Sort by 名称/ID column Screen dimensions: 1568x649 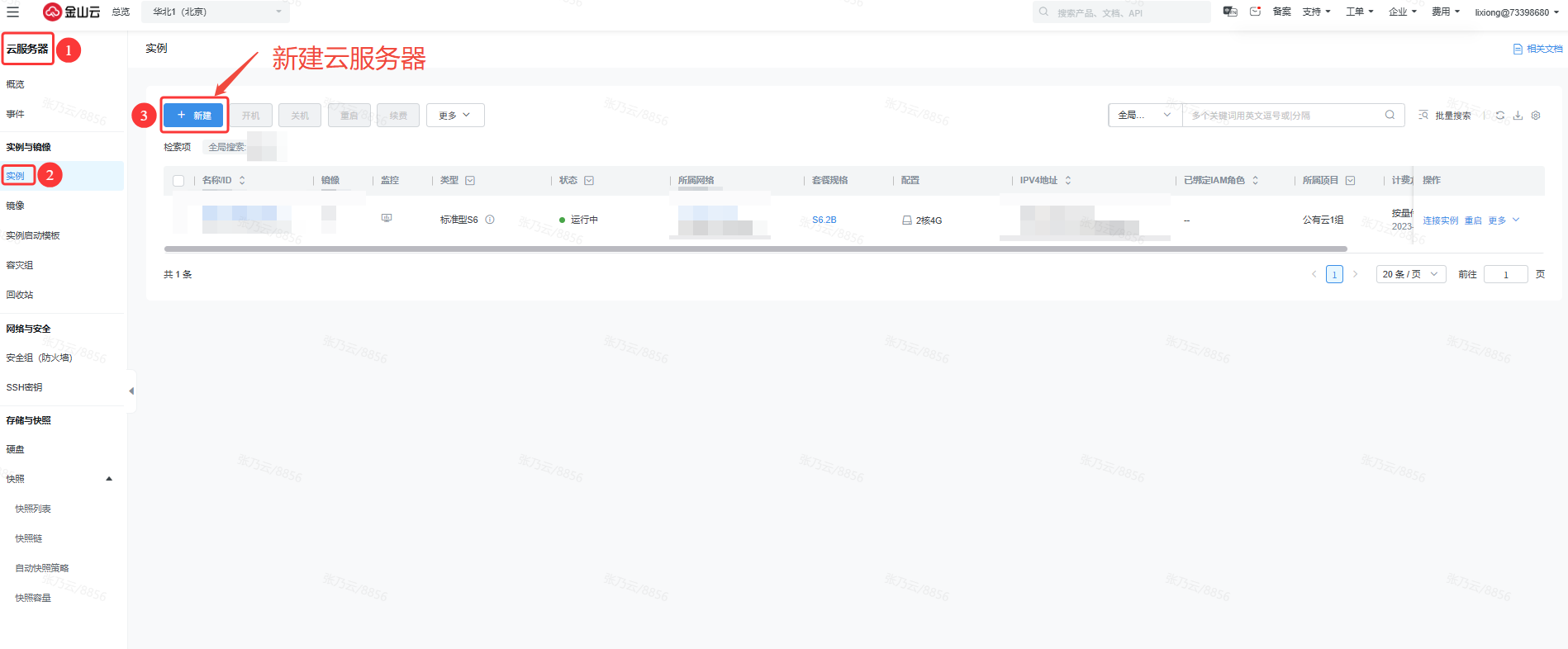click(242, 180)
